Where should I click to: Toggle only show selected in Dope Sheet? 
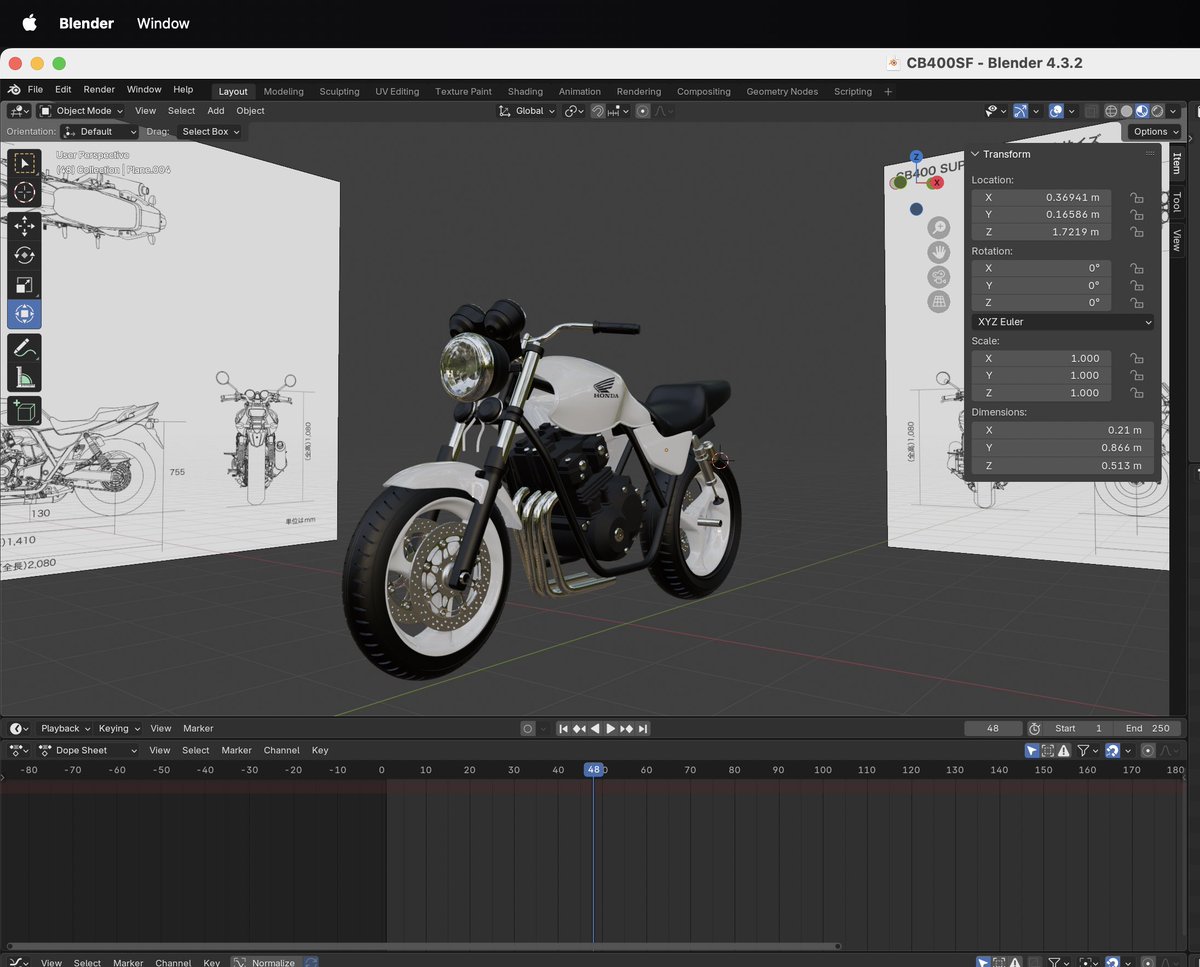point(1032,750)
